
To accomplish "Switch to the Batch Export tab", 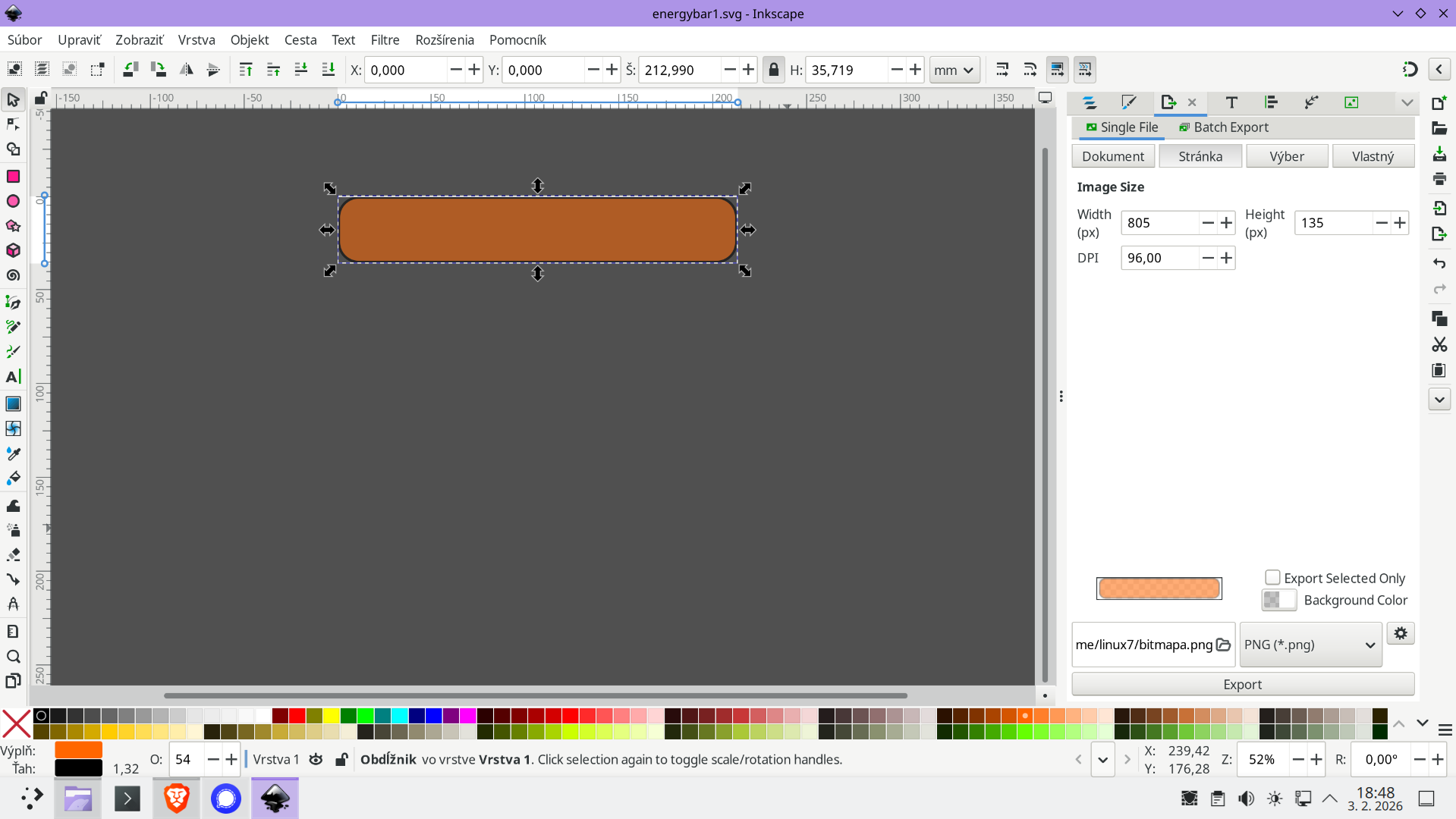I will click(1223, 127).
